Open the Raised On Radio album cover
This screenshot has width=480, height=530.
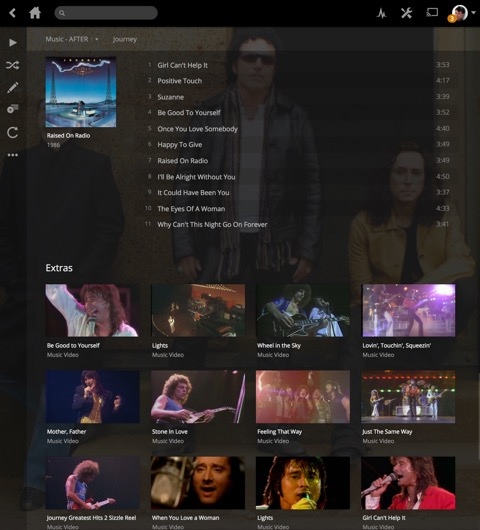click(81, 92)
